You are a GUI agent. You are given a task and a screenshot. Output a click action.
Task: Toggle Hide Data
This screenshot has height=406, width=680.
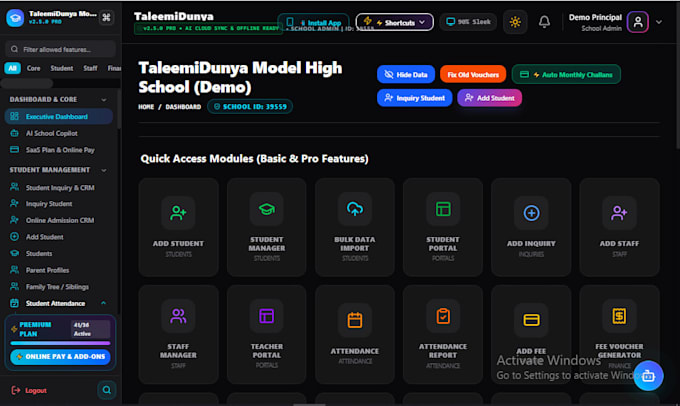pyautogui.click(x=406, y=75)
